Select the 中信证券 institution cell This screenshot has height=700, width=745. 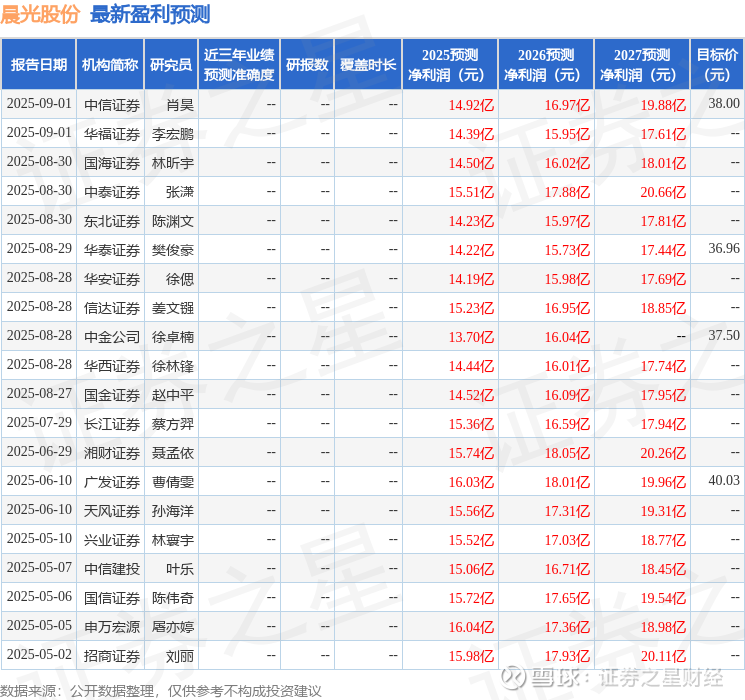click(x=112, y=105)
